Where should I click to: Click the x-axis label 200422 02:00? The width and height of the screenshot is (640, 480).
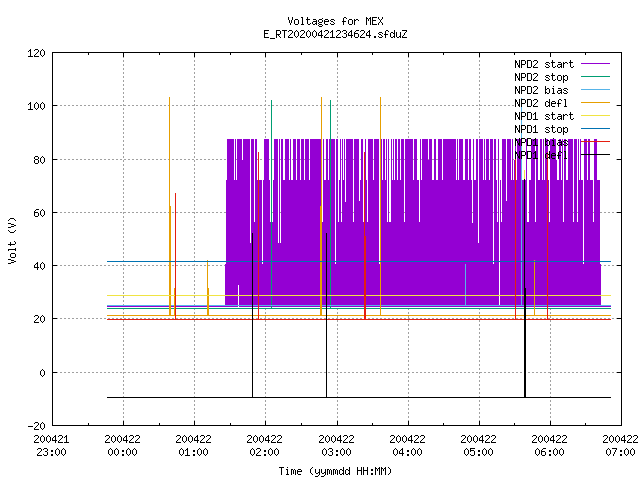pos(264,446)
